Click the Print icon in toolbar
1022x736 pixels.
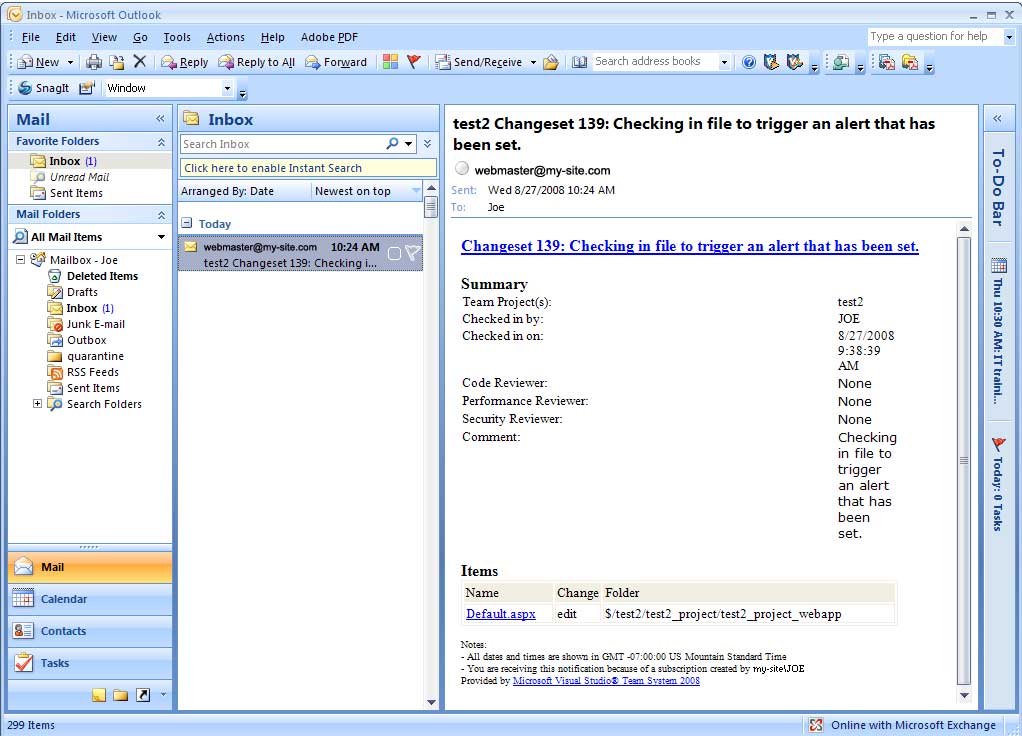[x=94, y=62]
